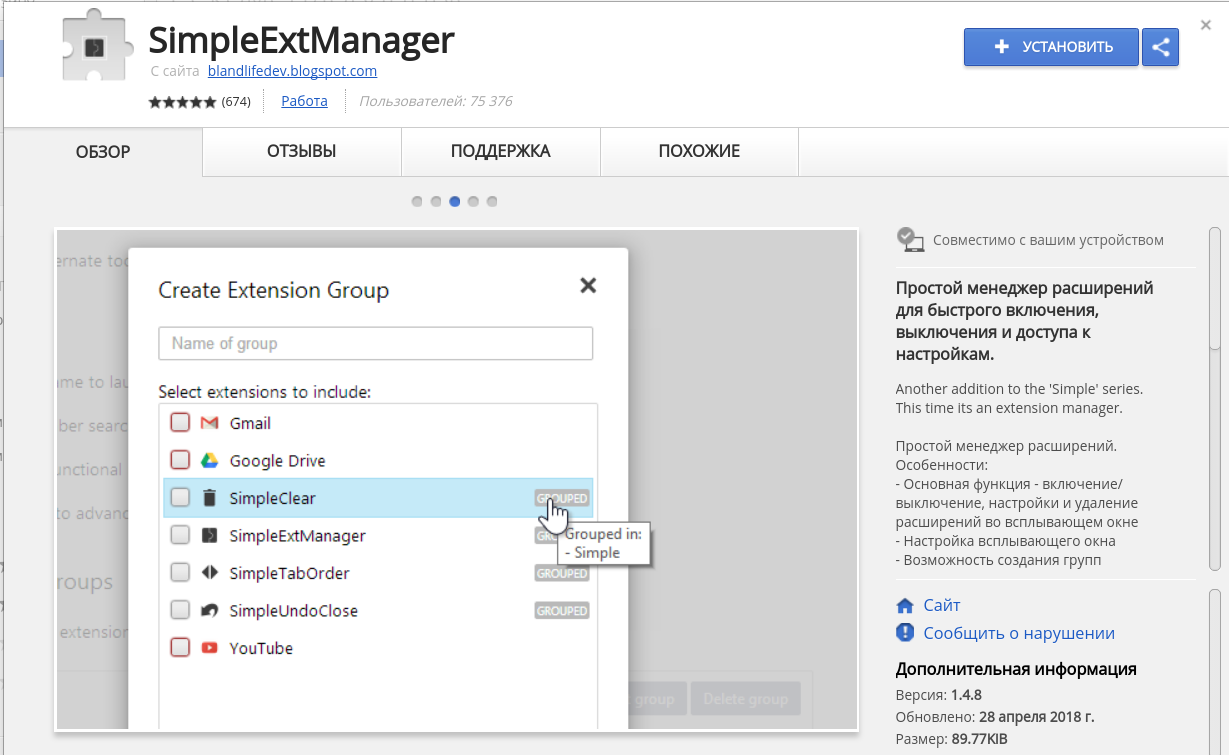This screenshot has height=755, width=1229.
Task: Click the SimpleExtManager list icon
Action: (209, 535)
